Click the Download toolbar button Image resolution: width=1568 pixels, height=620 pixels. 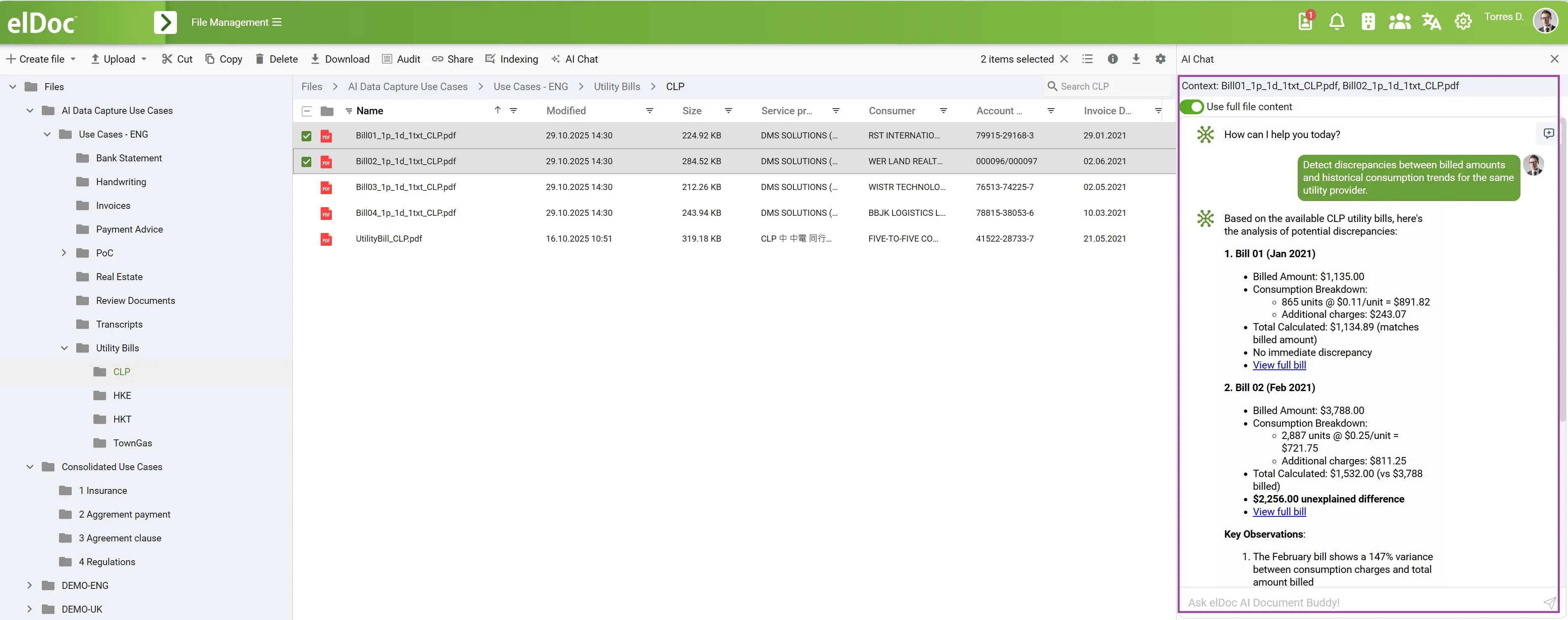(340, 59)
